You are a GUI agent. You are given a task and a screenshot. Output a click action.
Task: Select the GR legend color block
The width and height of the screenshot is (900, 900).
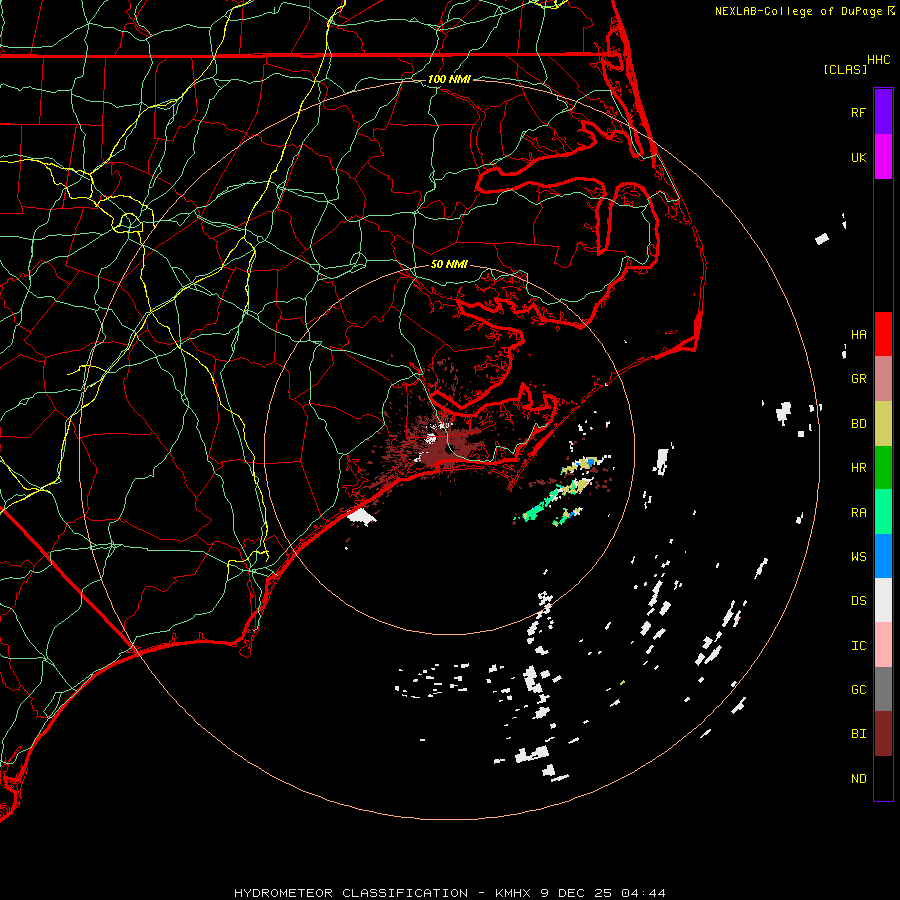[x=883, y=379]
